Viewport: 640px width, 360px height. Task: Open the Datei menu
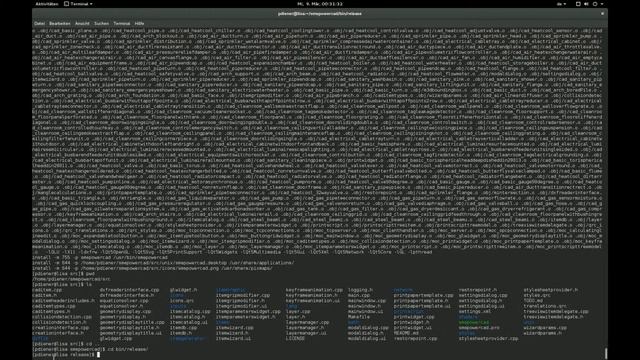click(x=40, y=24)
